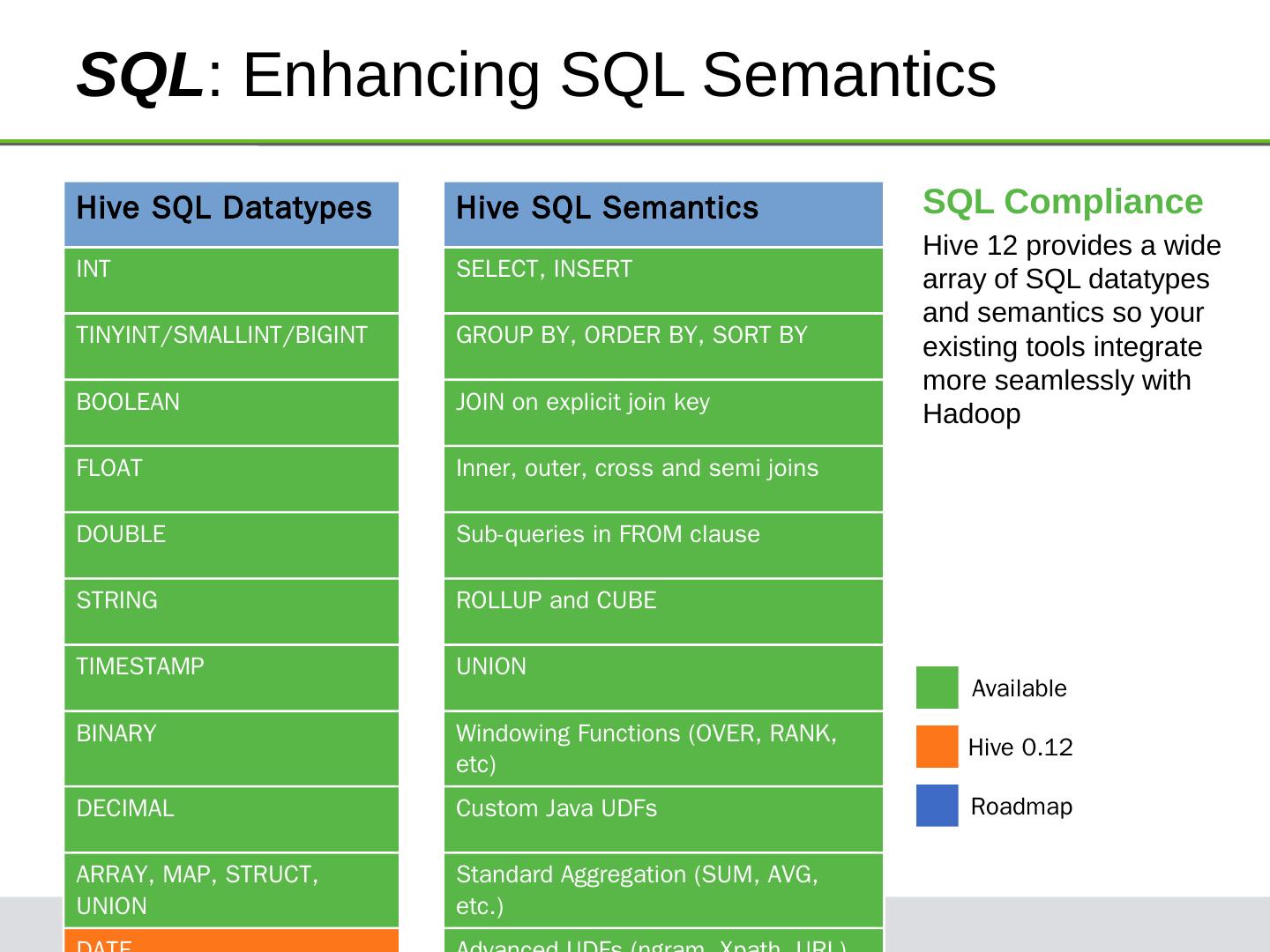Image resolution: width=1270 pixels, height=952 pixels.
Task: Click the "TINYINT/SMALLINT/BIGINT" cell
Action: [231, 346]
